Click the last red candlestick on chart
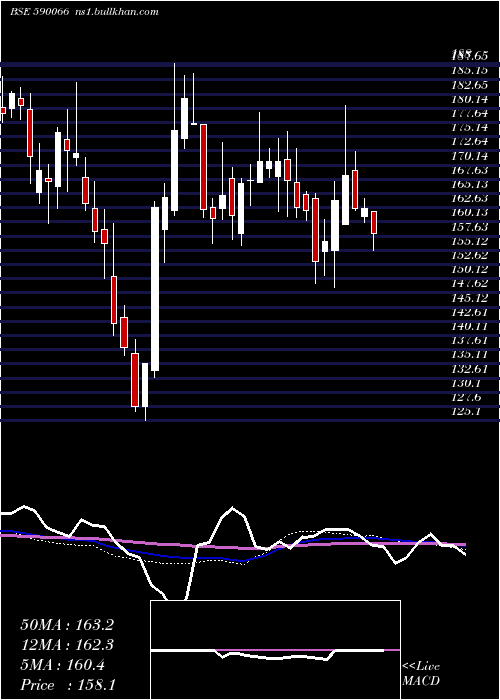Screen dimensions: 500x700 pos(374,222)
